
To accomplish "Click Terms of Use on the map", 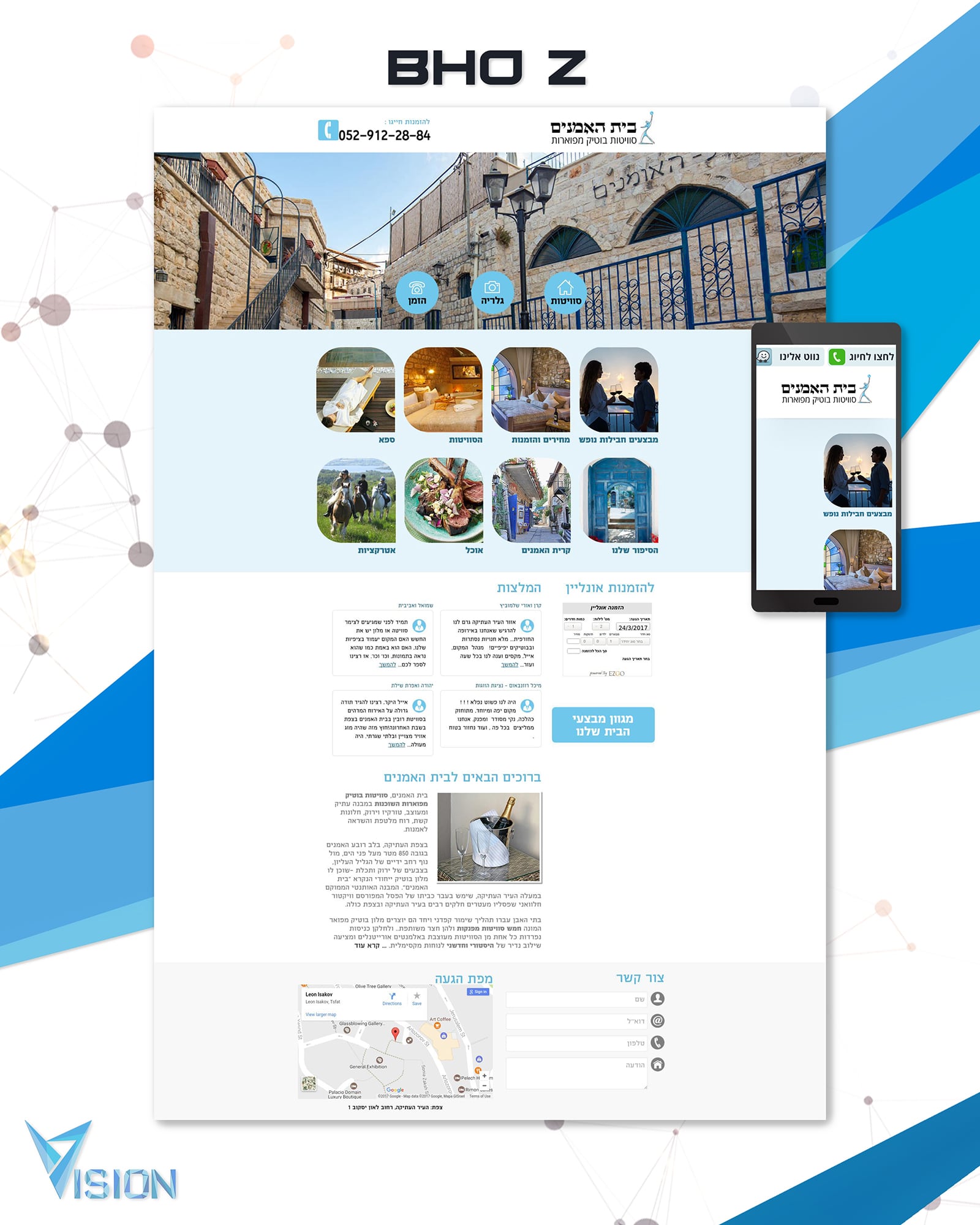I will (480, 1096).
